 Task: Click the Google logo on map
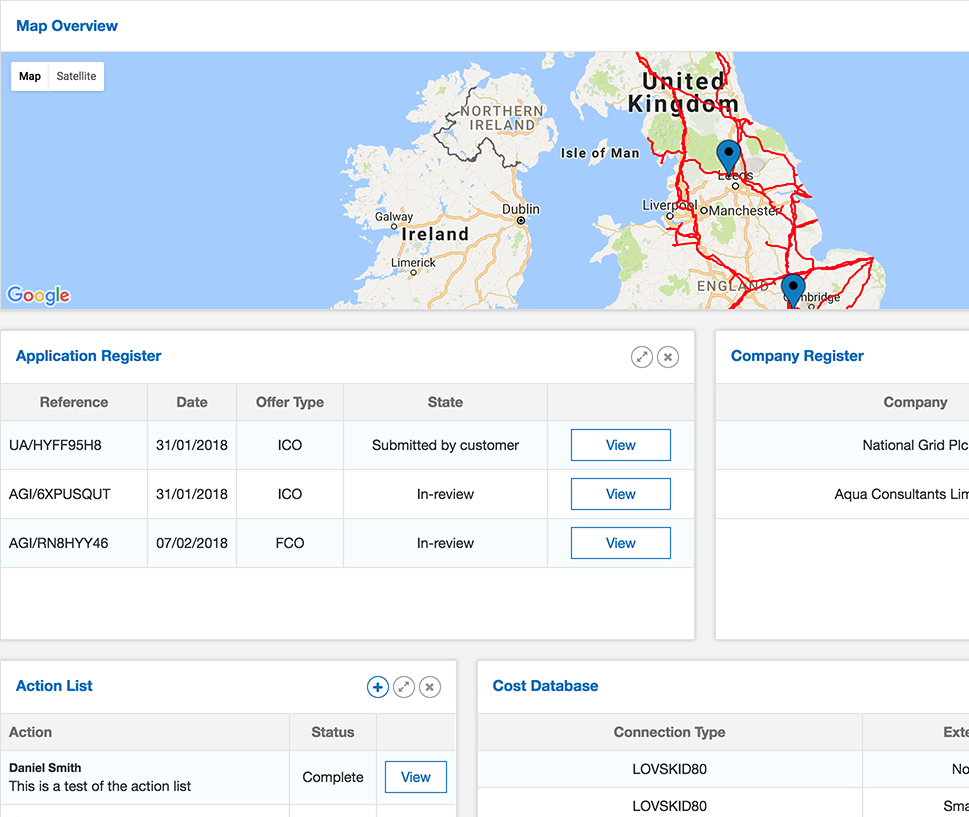click(x=39, y=295)
